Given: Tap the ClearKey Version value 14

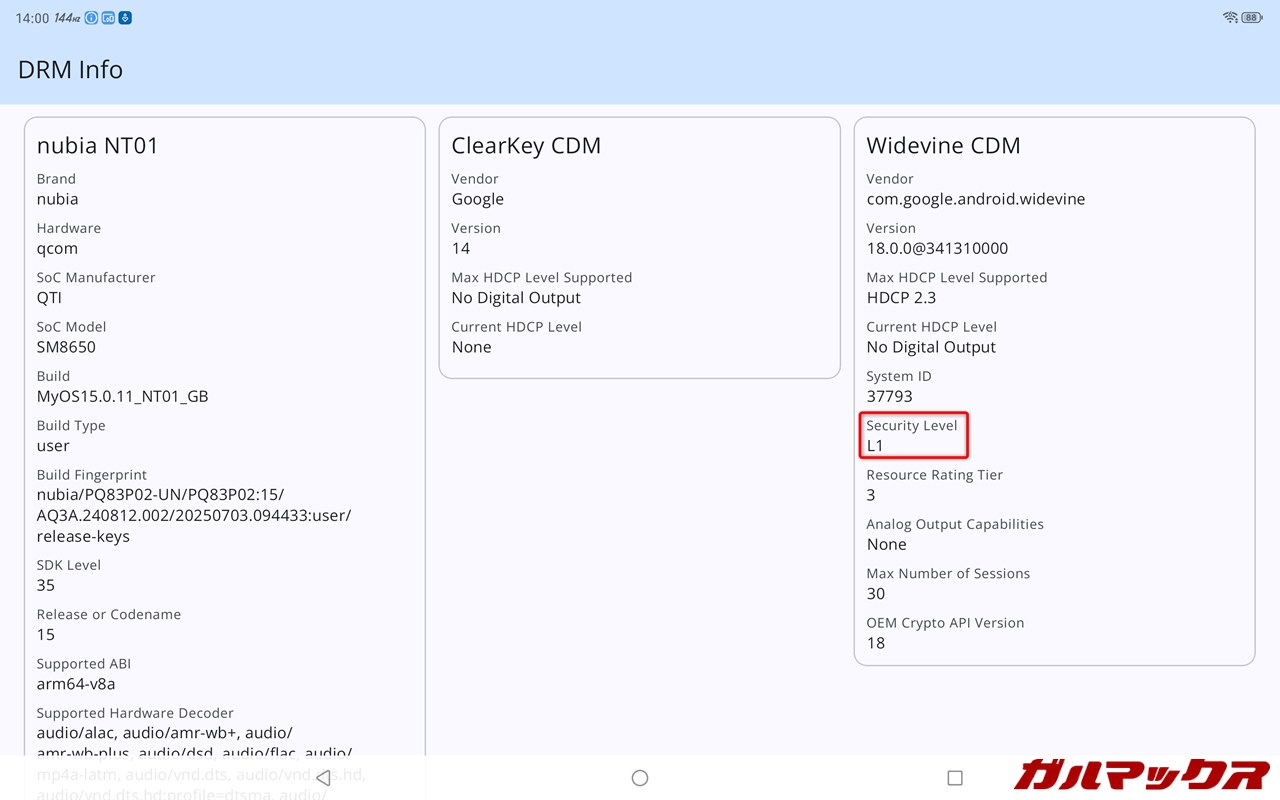Looking at the screenshot, I should click(461, 249).
